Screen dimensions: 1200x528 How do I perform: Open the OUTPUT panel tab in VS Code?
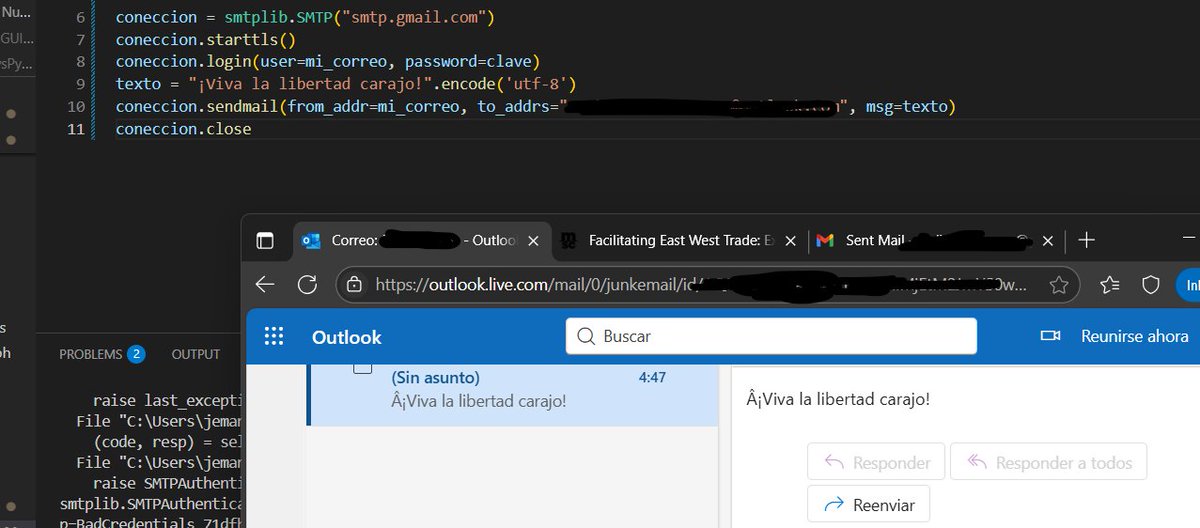pos(196,354)
